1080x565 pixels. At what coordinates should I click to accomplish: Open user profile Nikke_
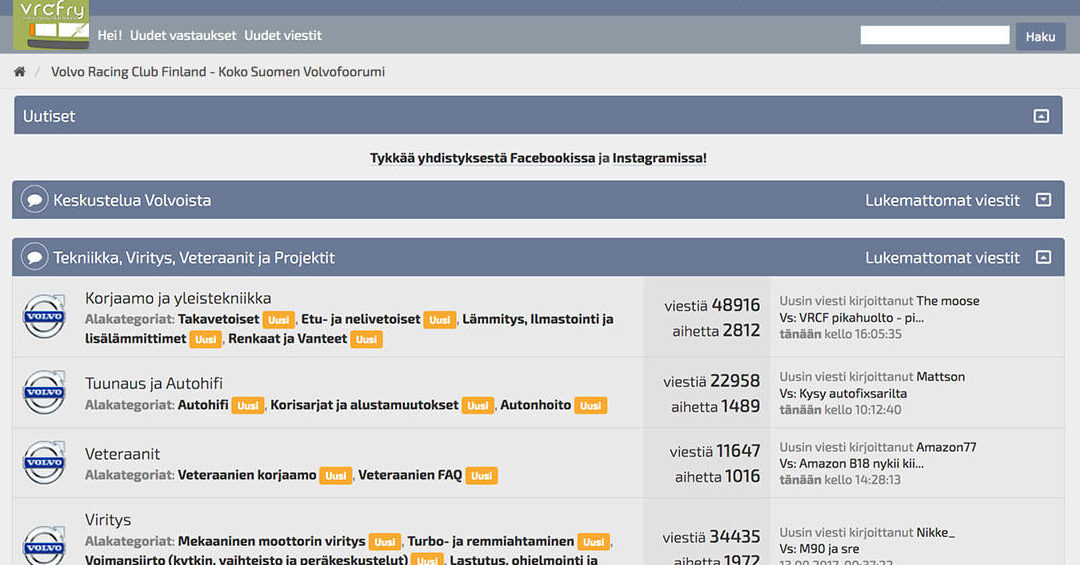coord(935,532)
